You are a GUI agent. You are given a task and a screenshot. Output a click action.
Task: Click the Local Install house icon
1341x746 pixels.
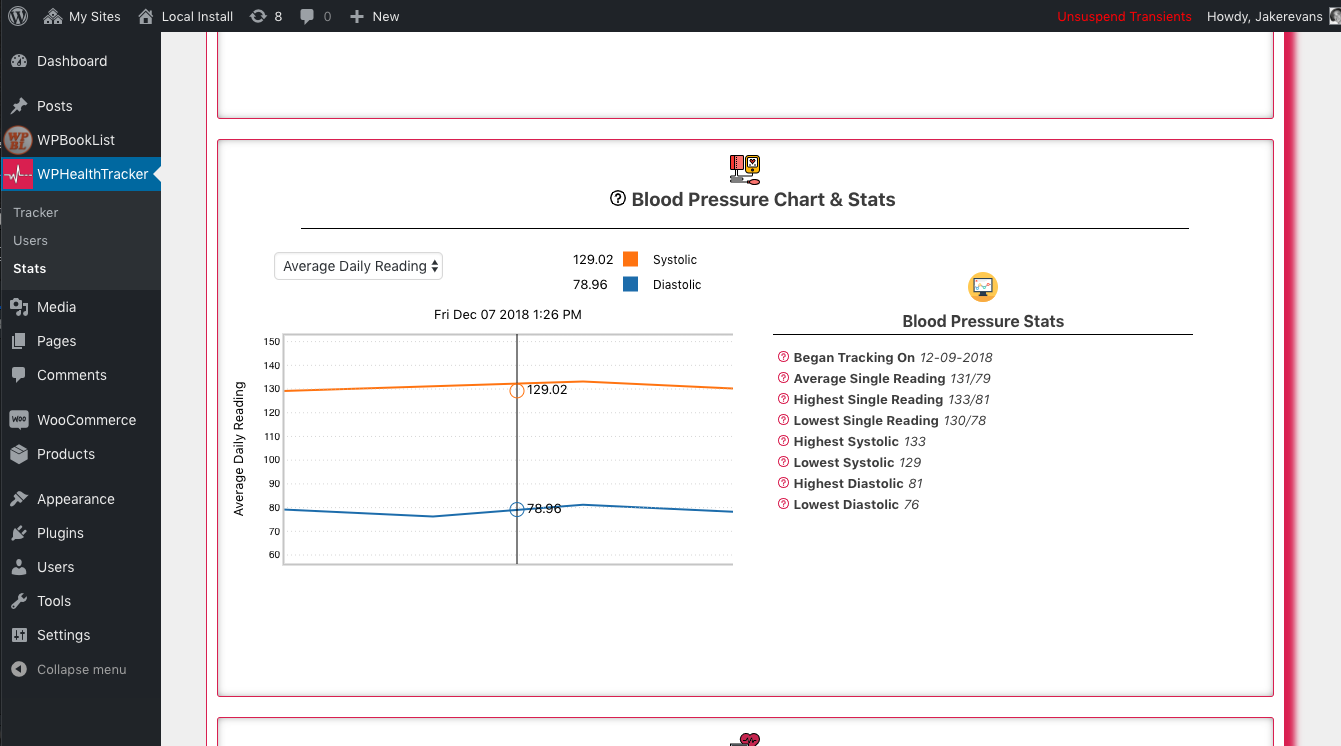[x=146, y=16]
